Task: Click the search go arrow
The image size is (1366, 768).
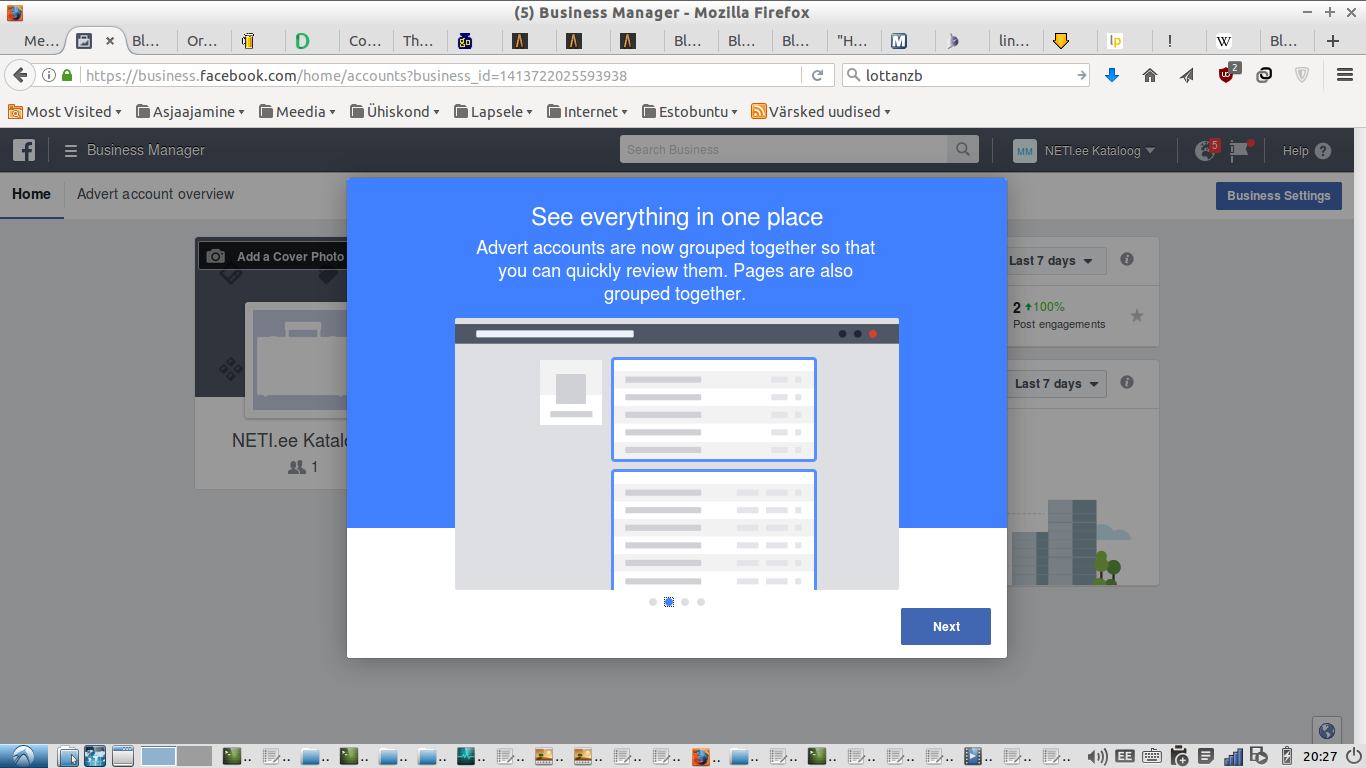Action: click(x=1081, y=75)
